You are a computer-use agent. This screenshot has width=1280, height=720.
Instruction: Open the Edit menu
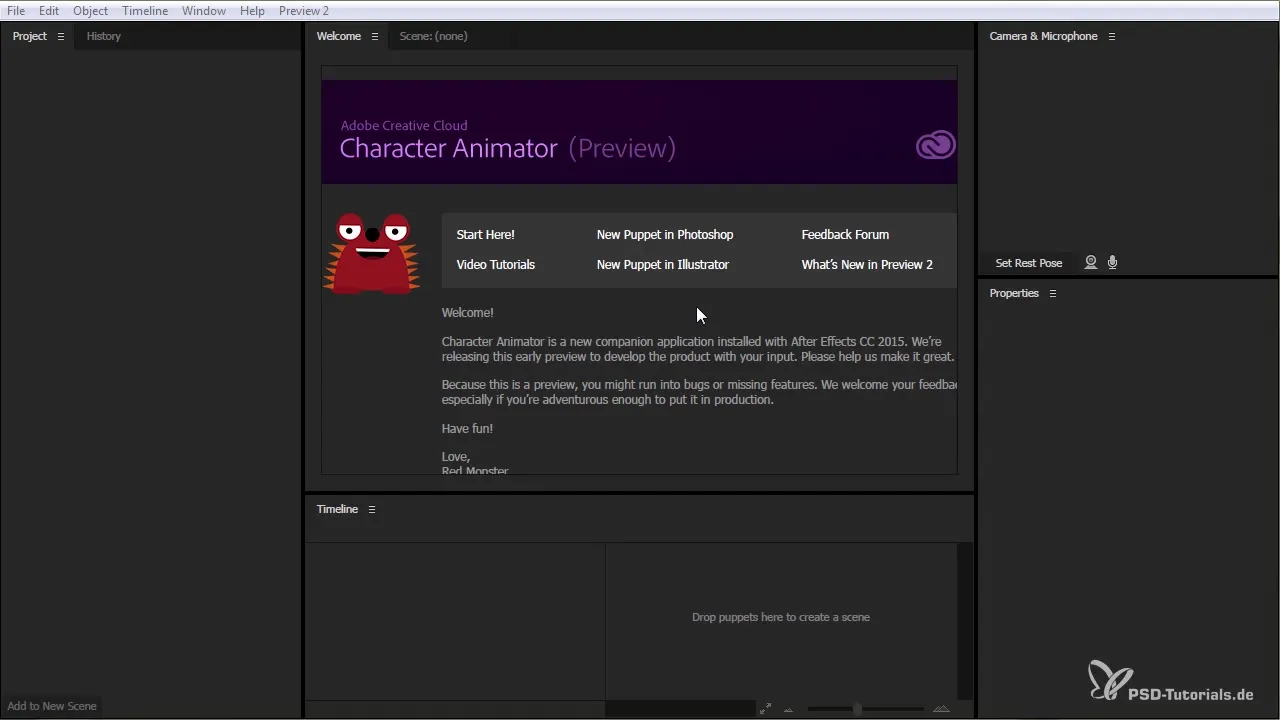pyautogui.click(x=49, y=10)
